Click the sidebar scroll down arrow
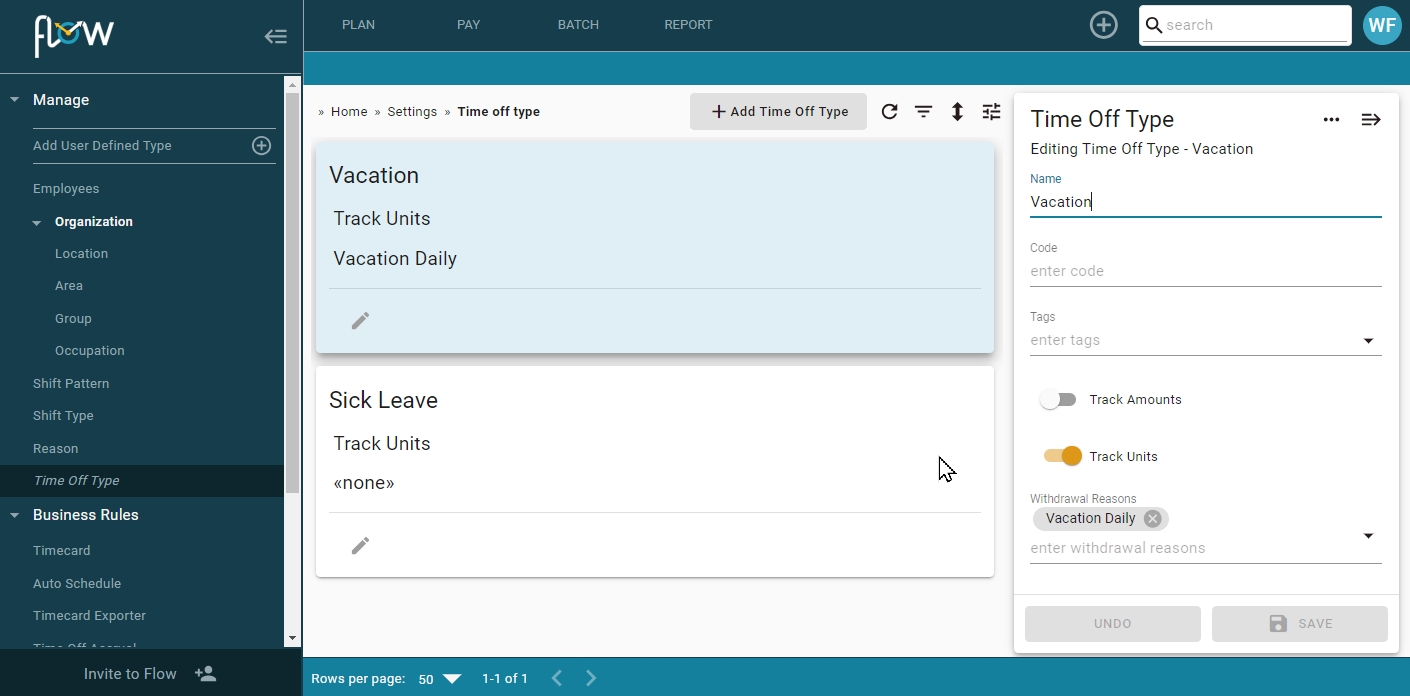 pyautogui.click(x=292, y=638)
